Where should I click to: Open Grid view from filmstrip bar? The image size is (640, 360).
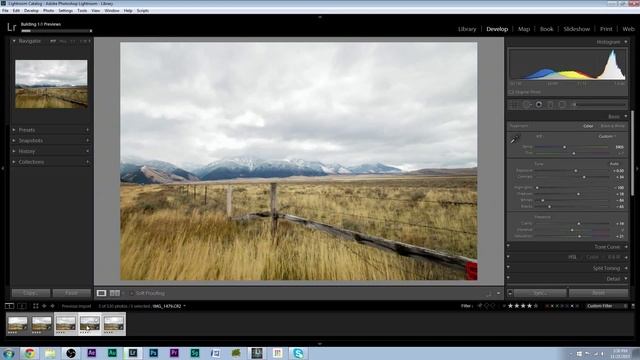36,306
